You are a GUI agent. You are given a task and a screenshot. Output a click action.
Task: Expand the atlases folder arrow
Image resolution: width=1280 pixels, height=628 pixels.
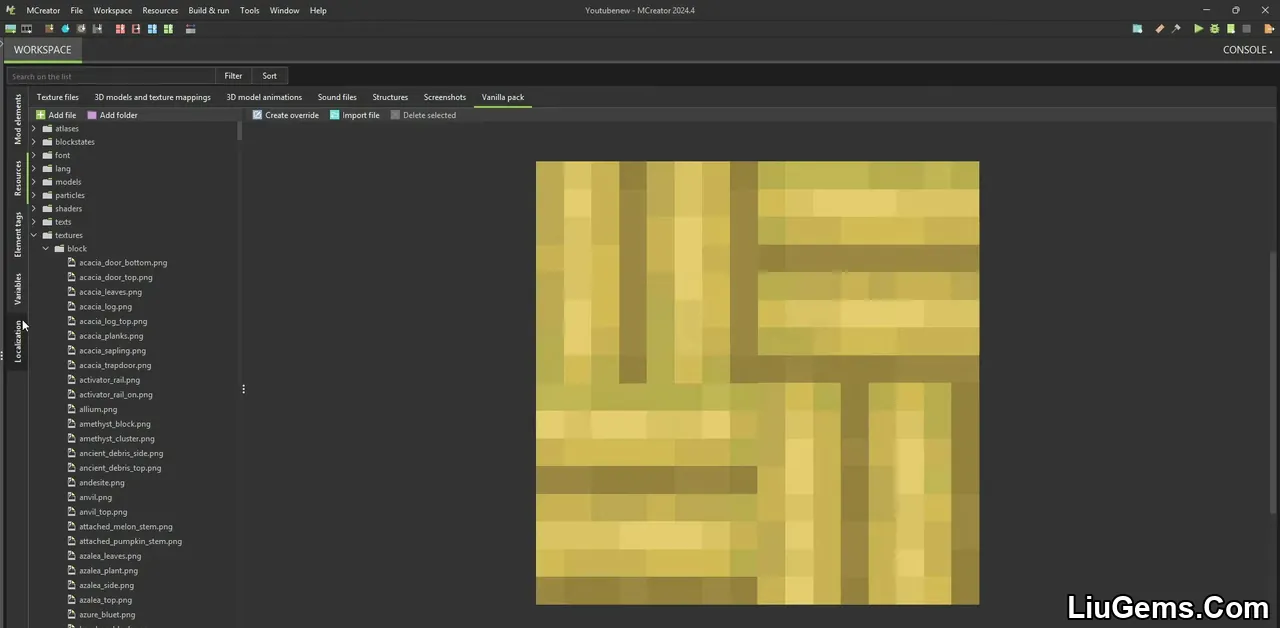(34, 128)
